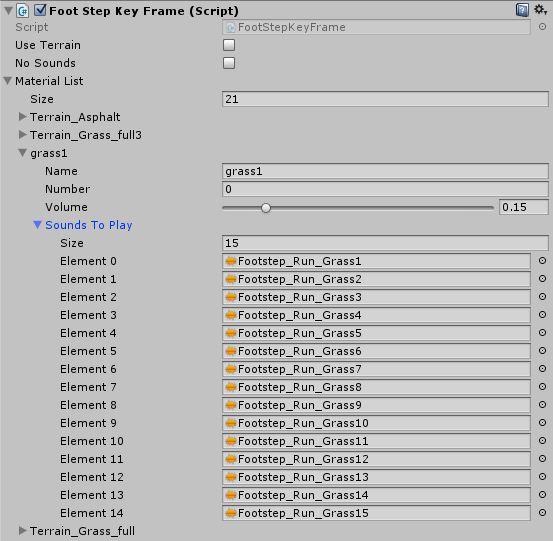Collapse the grass1 entry
The height and width of the screenshot is (541, 553).
23,153
